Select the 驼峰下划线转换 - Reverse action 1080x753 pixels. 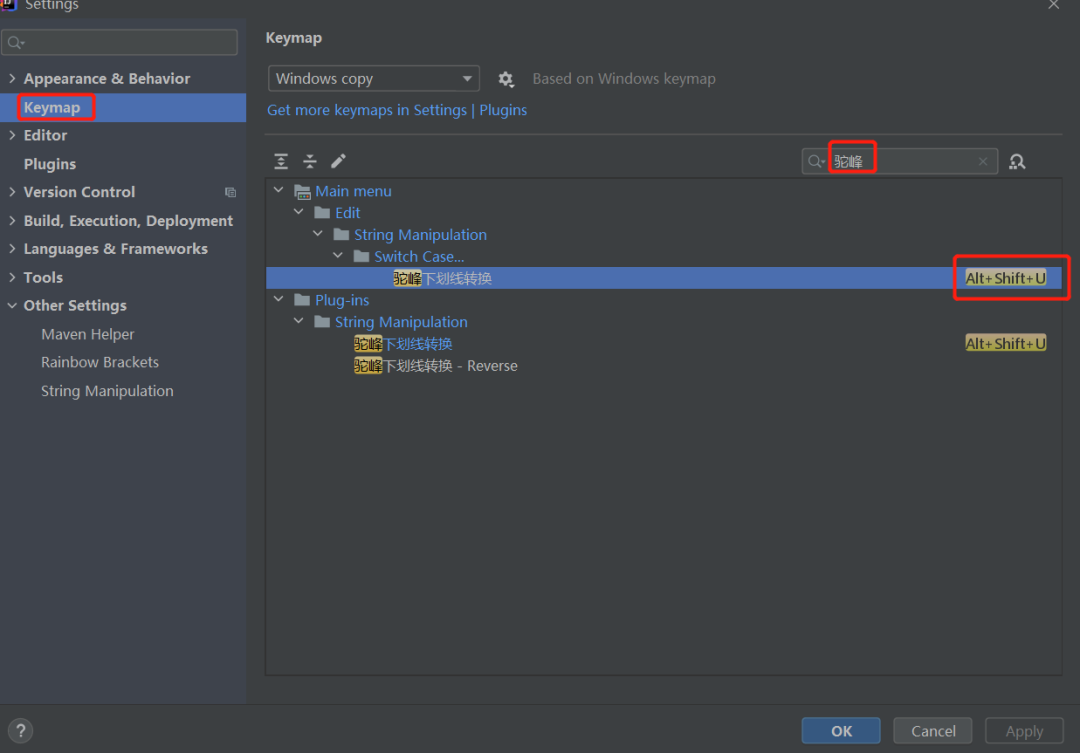pyautogui.click(x=435, y=366)
